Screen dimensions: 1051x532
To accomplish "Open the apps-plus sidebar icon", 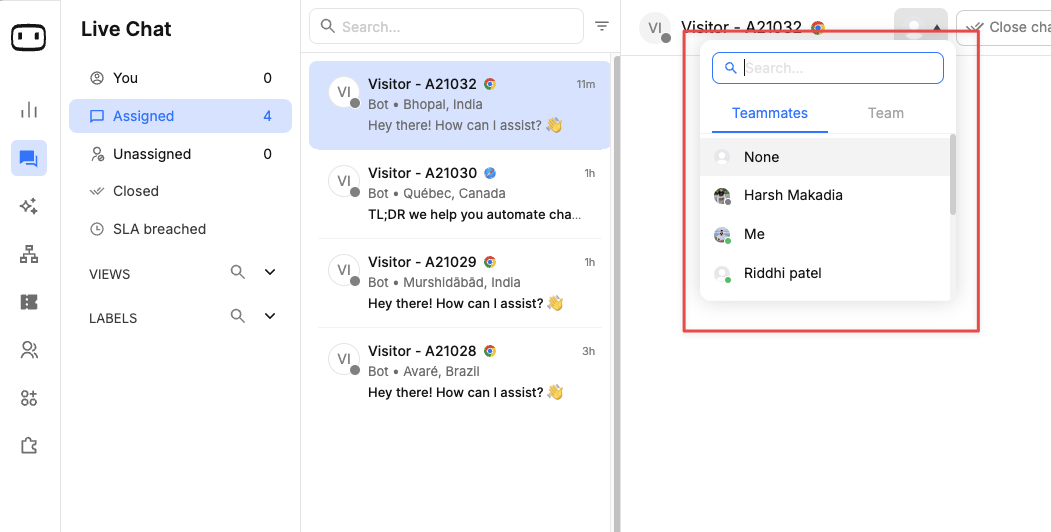I will tap(29, 398).
